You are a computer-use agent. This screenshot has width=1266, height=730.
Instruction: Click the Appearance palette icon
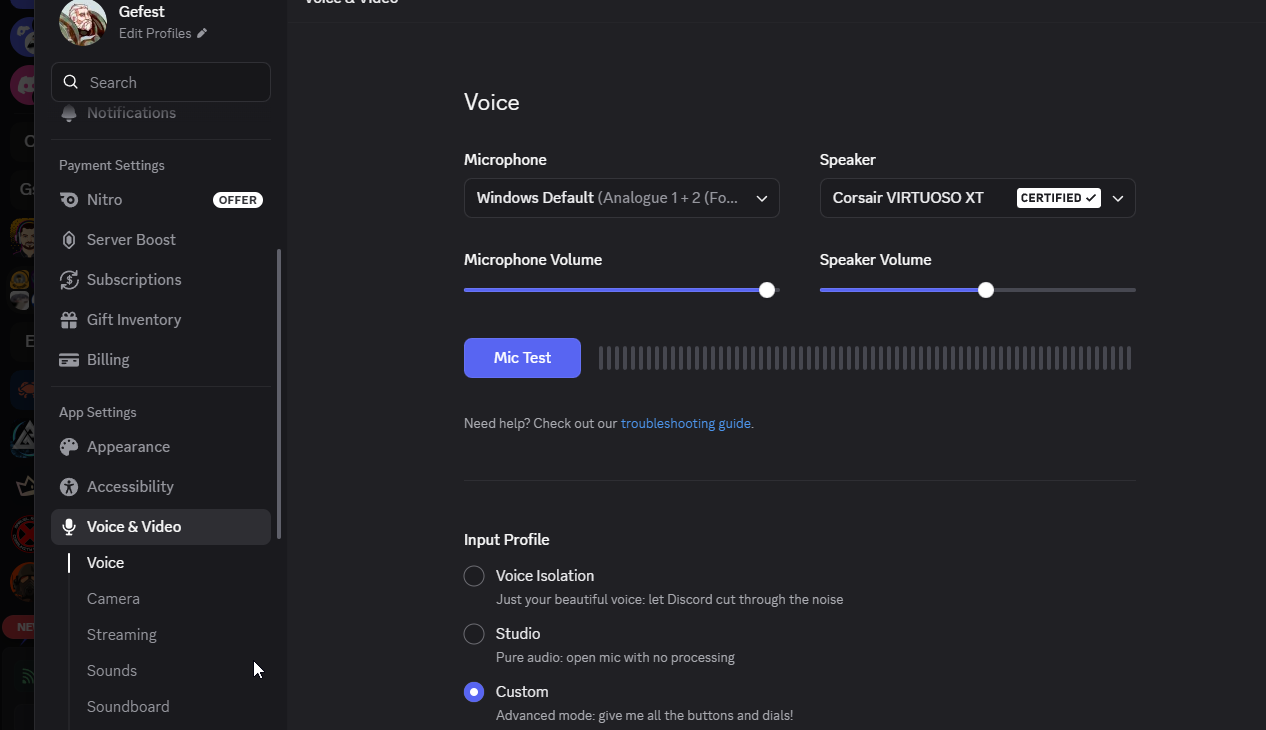[x=69, y=447]
